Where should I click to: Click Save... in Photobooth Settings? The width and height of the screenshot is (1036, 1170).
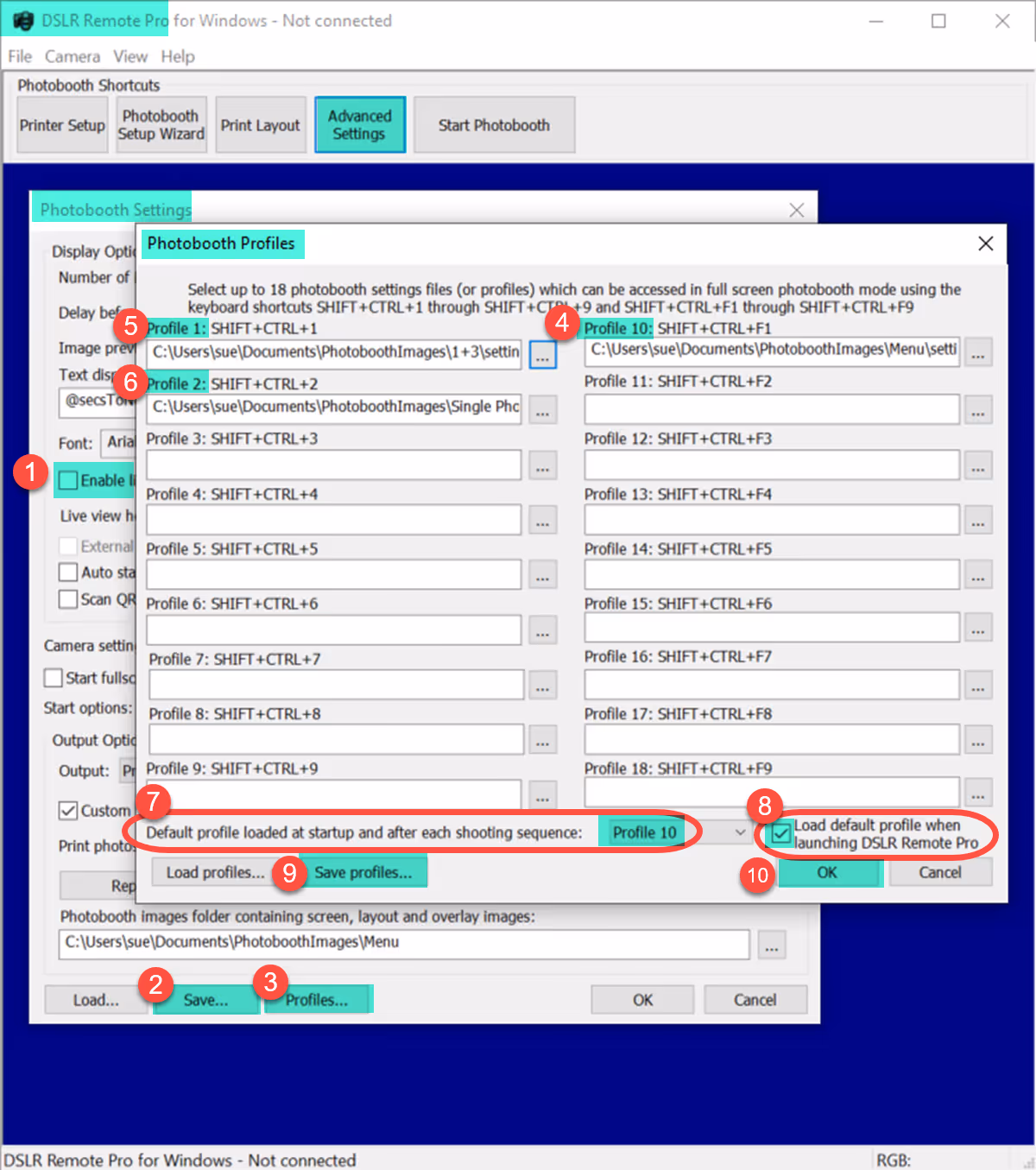[x=206, y=1000]
